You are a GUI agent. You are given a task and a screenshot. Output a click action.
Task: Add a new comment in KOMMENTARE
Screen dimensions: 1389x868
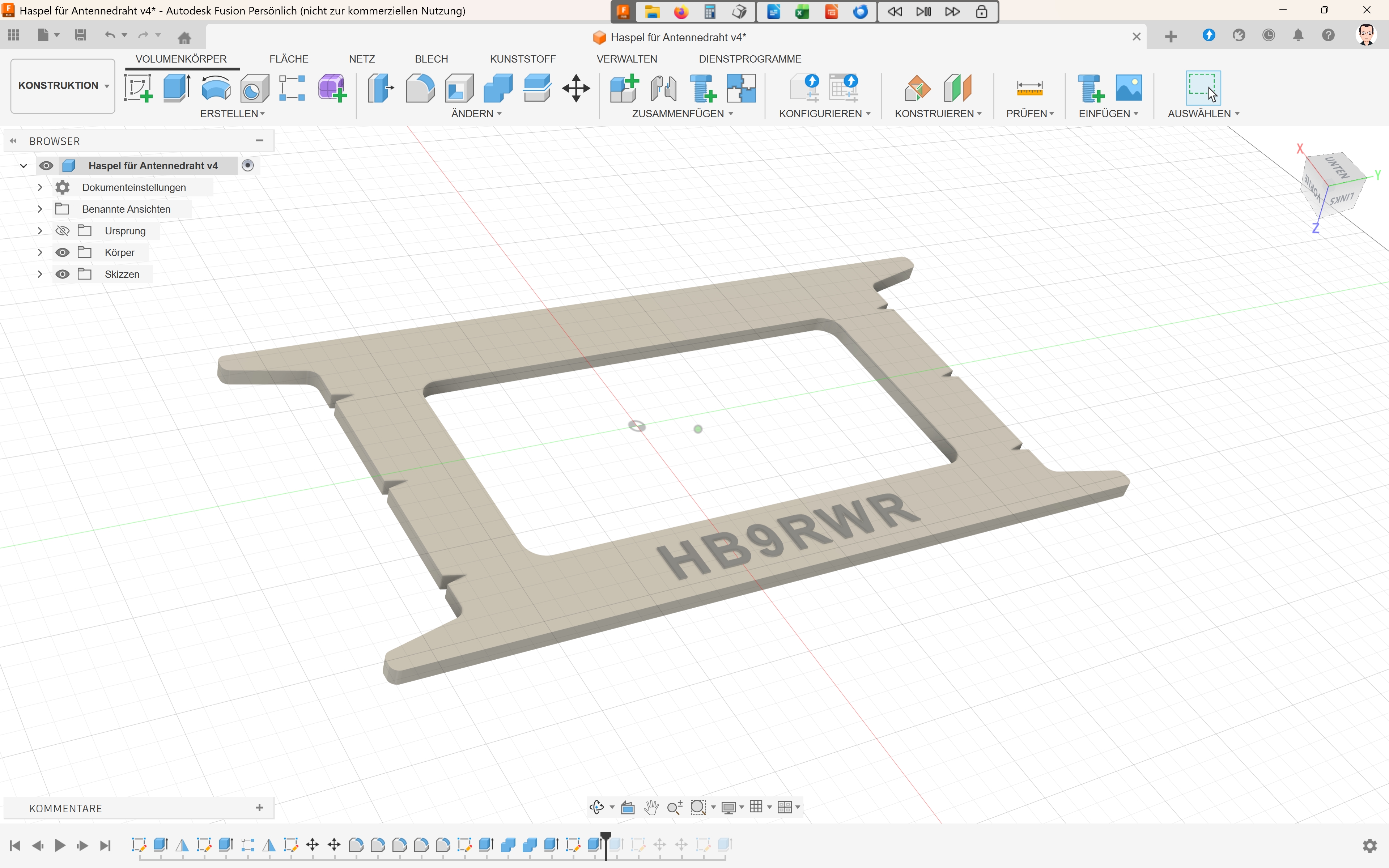click(x=259, y=808)
